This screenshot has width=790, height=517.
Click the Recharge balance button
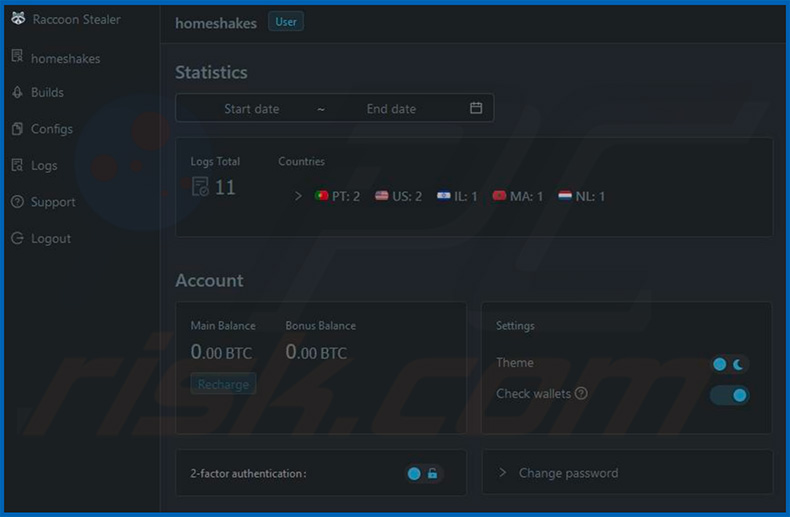[223, 384]
